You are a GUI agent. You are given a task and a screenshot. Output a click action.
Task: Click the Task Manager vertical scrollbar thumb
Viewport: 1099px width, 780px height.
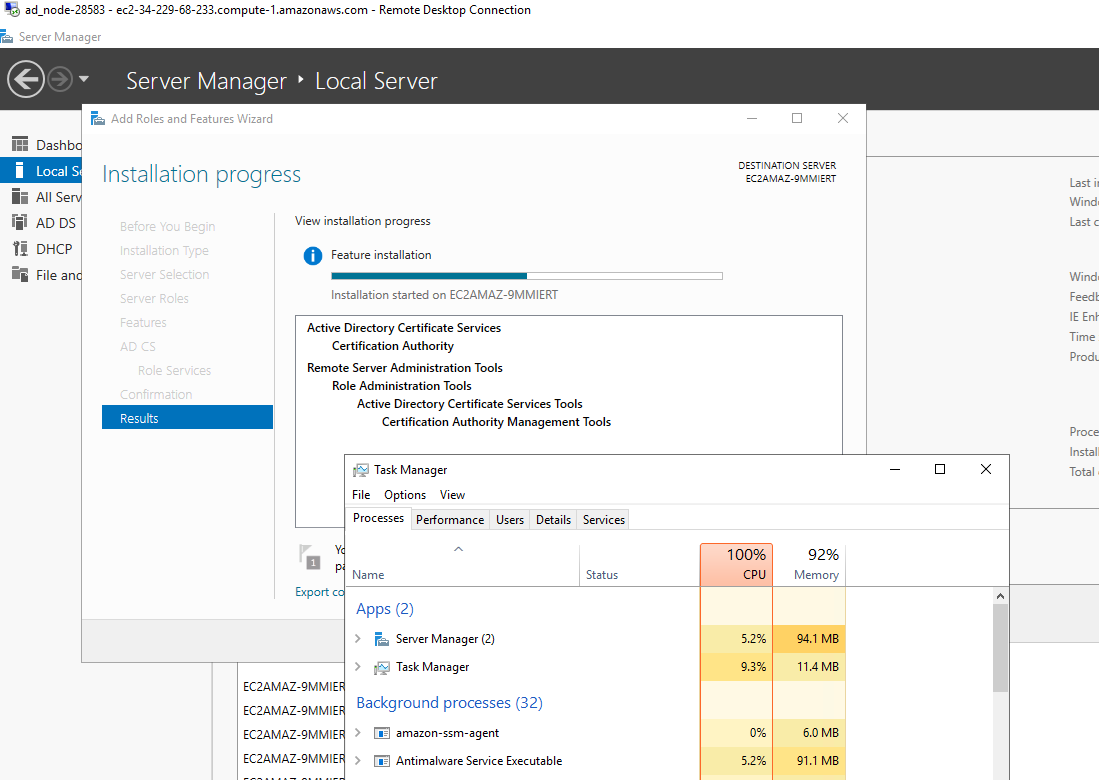point(1001,647)
